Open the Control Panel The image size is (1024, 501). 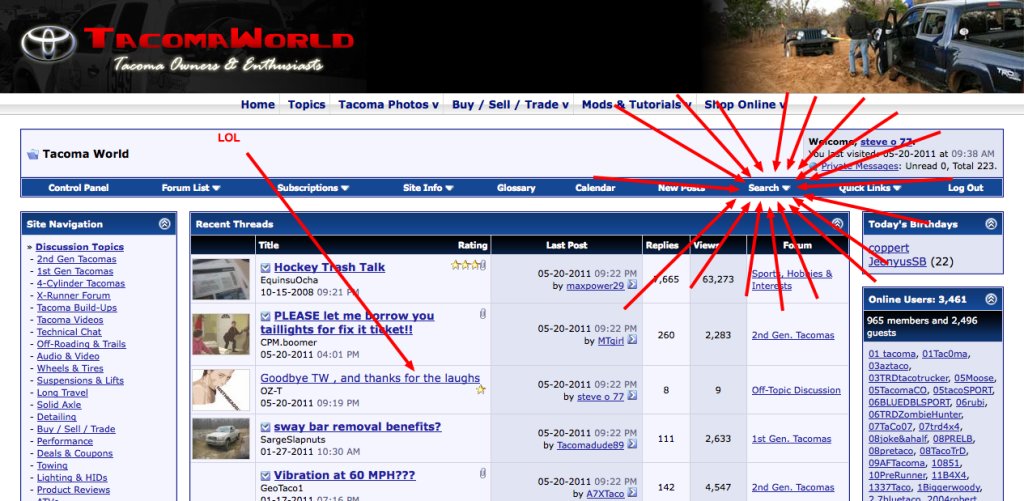pyautogui.click(x=78, y=188)
